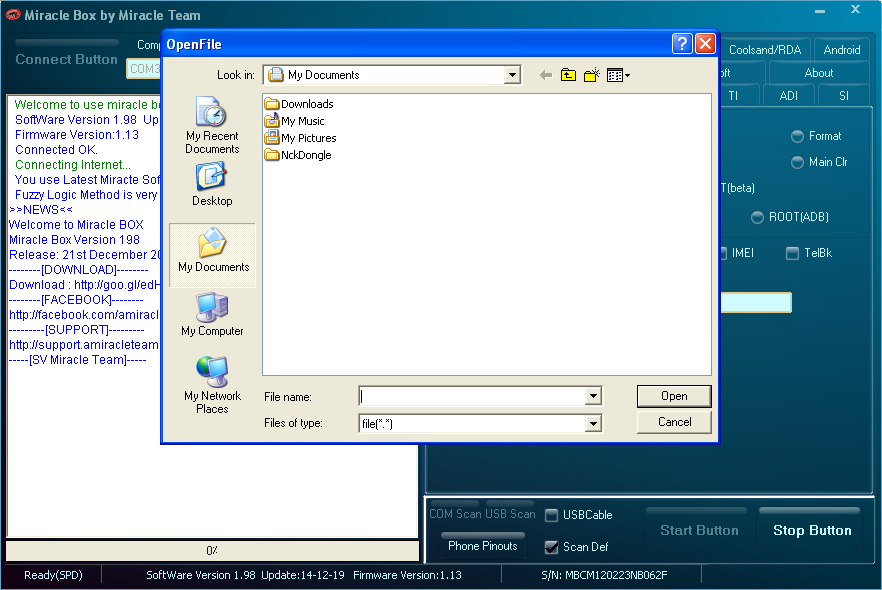Click the COM Scan button
This screenshot has width=882, height=590.
click(455, 514)
